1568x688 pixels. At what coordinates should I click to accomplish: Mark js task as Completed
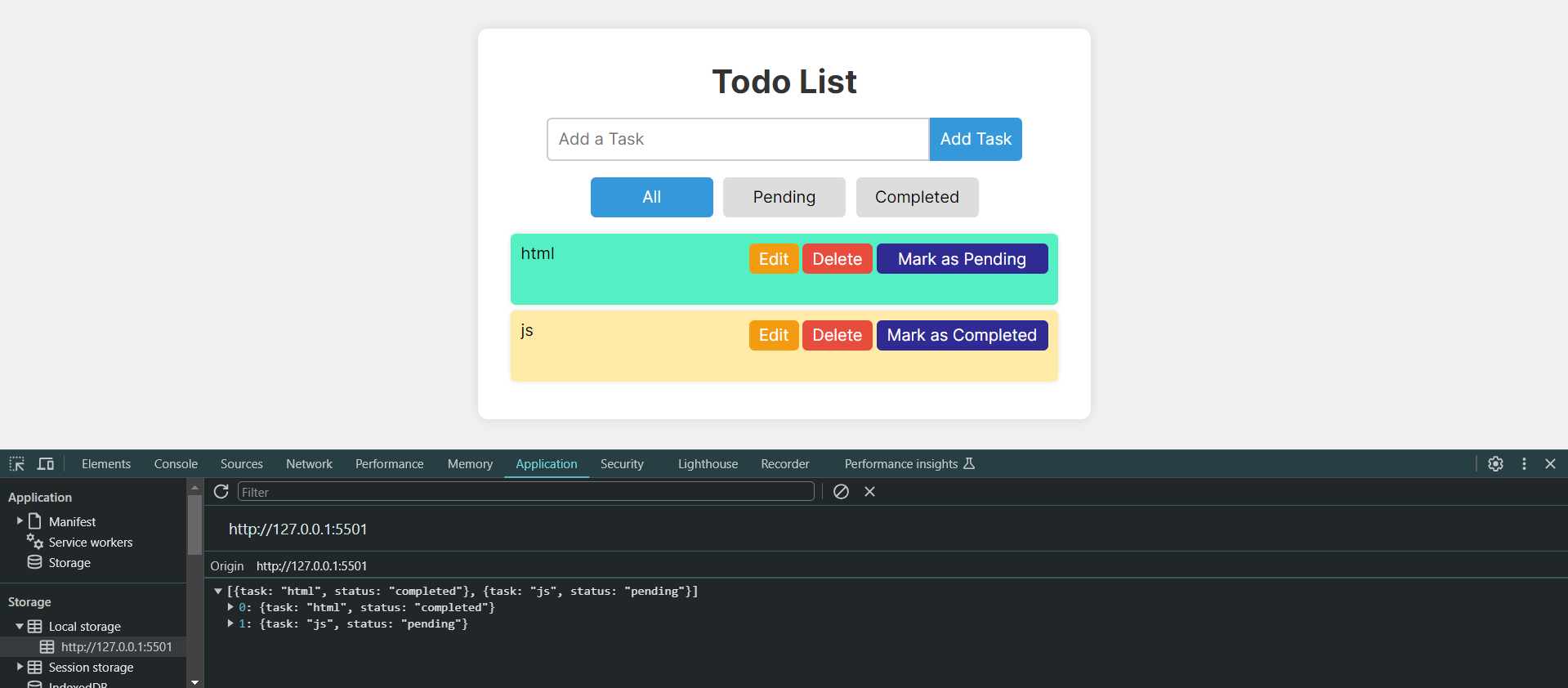pyautogui.click(x=962, y=335)
